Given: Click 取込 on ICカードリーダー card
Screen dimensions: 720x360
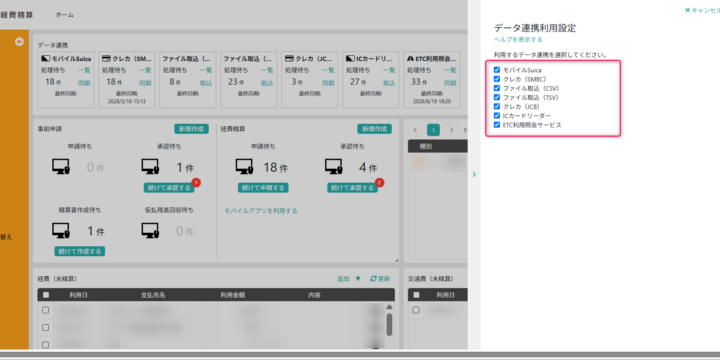Looking at the screenshot, I should pyautogui.click(x=389, y=83).
